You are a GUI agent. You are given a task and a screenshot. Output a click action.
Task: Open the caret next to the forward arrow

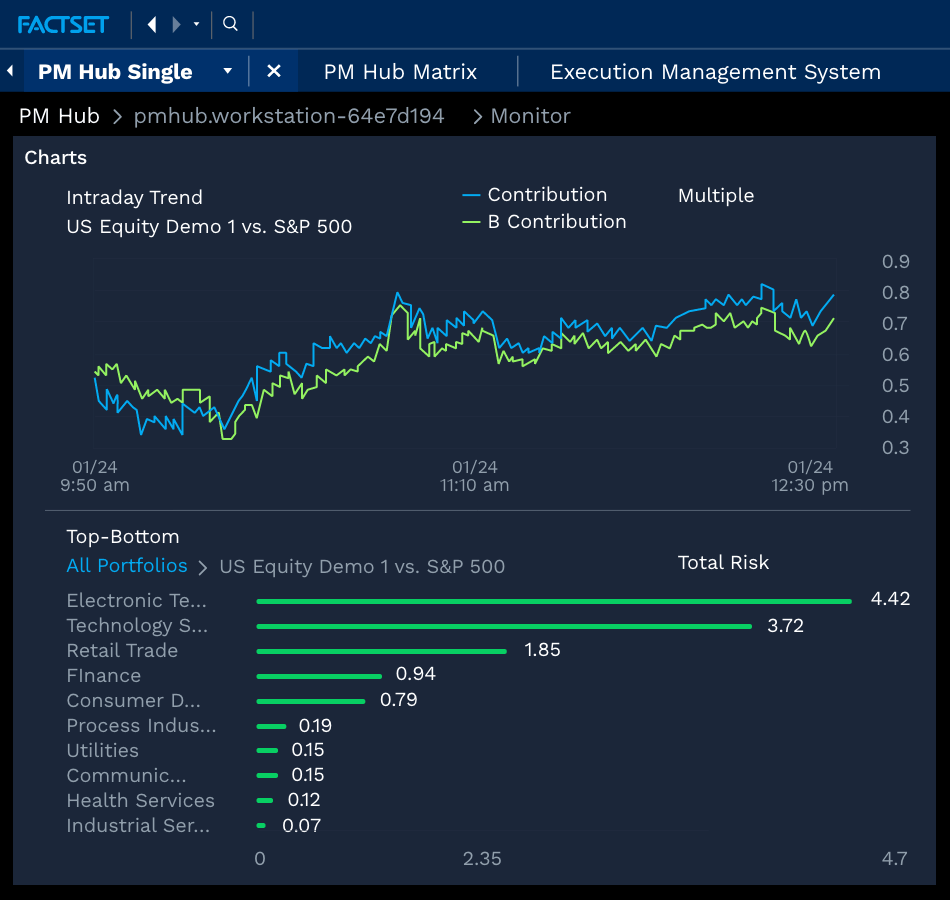pos(196,24)
